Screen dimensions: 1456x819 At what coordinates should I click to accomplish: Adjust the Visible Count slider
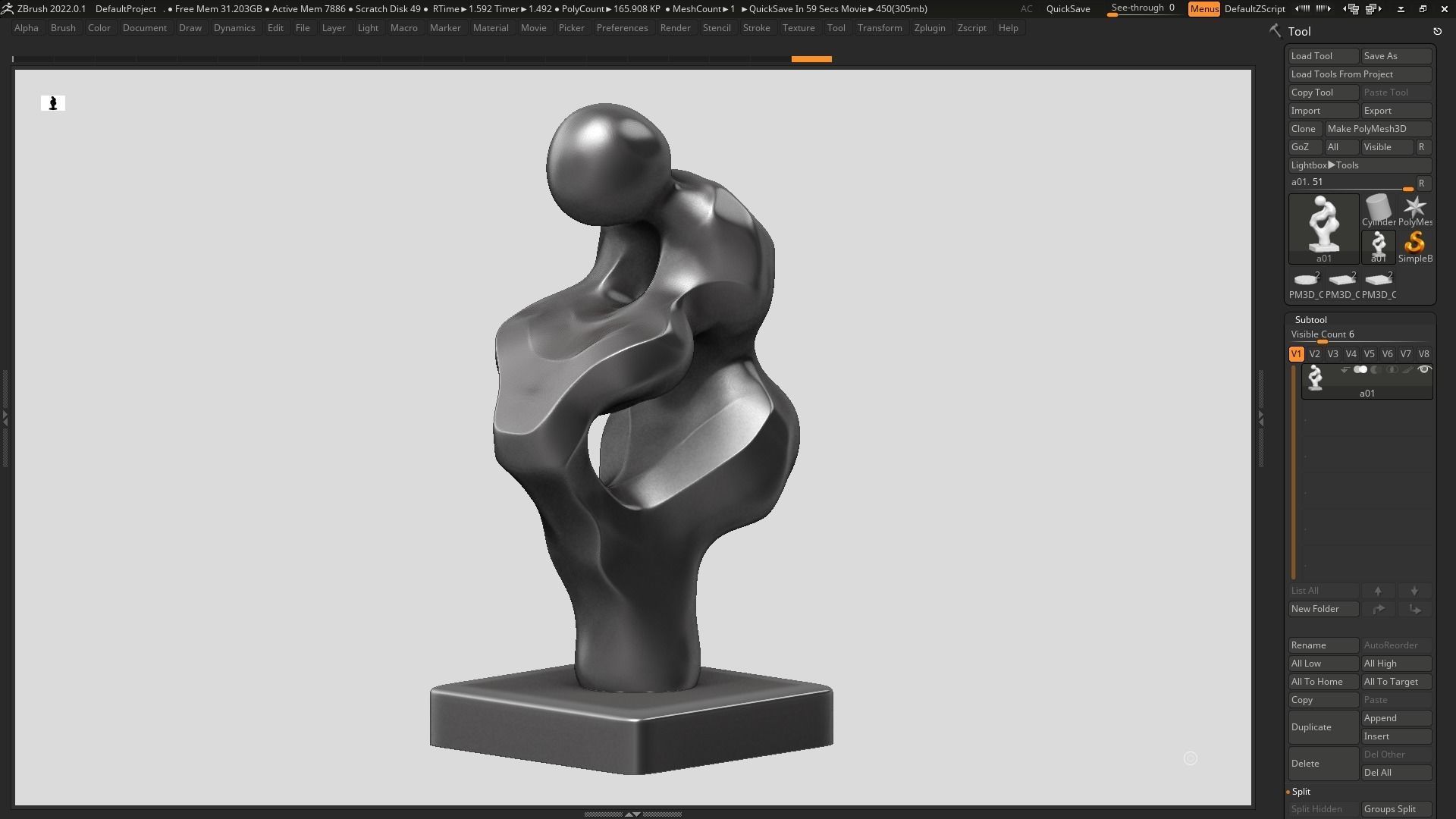(1360, 336)
